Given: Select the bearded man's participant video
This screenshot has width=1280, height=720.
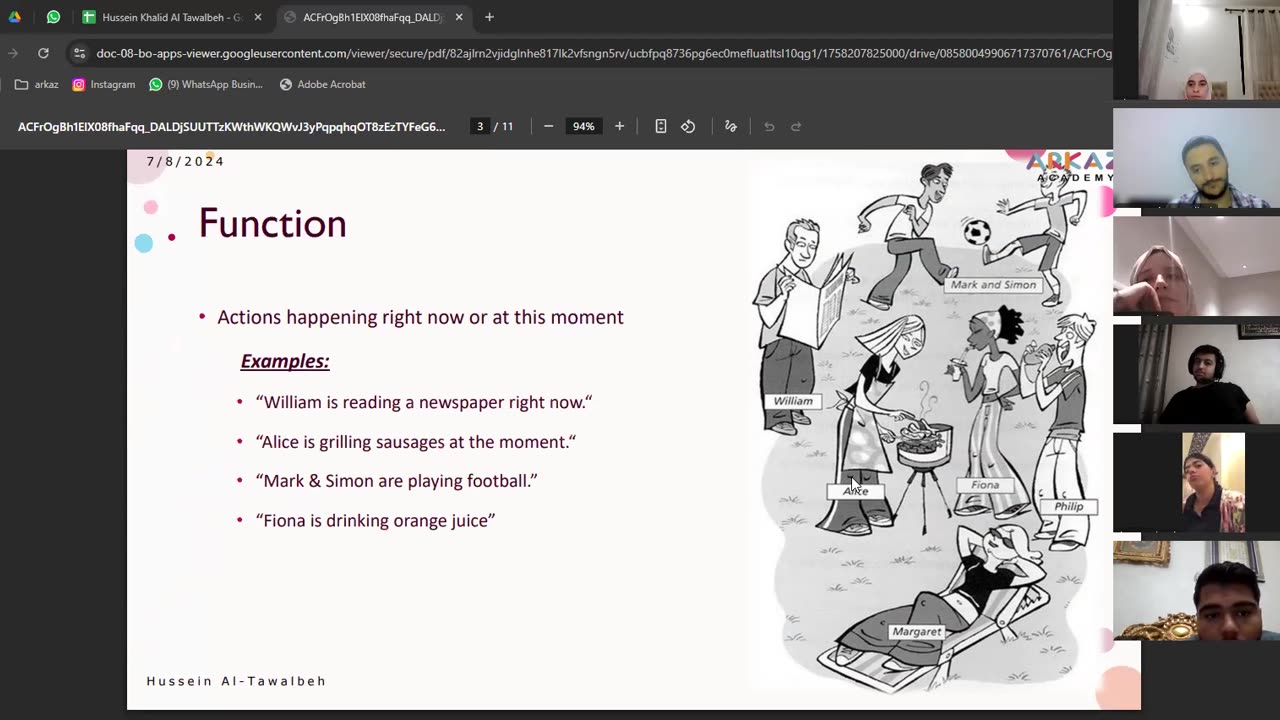Looking at the screenshot, I should point(1196,157).
